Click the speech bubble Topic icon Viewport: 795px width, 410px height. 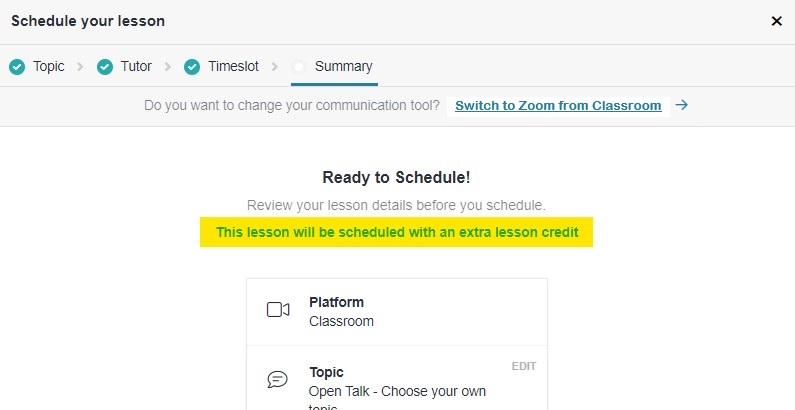point(278,380)
